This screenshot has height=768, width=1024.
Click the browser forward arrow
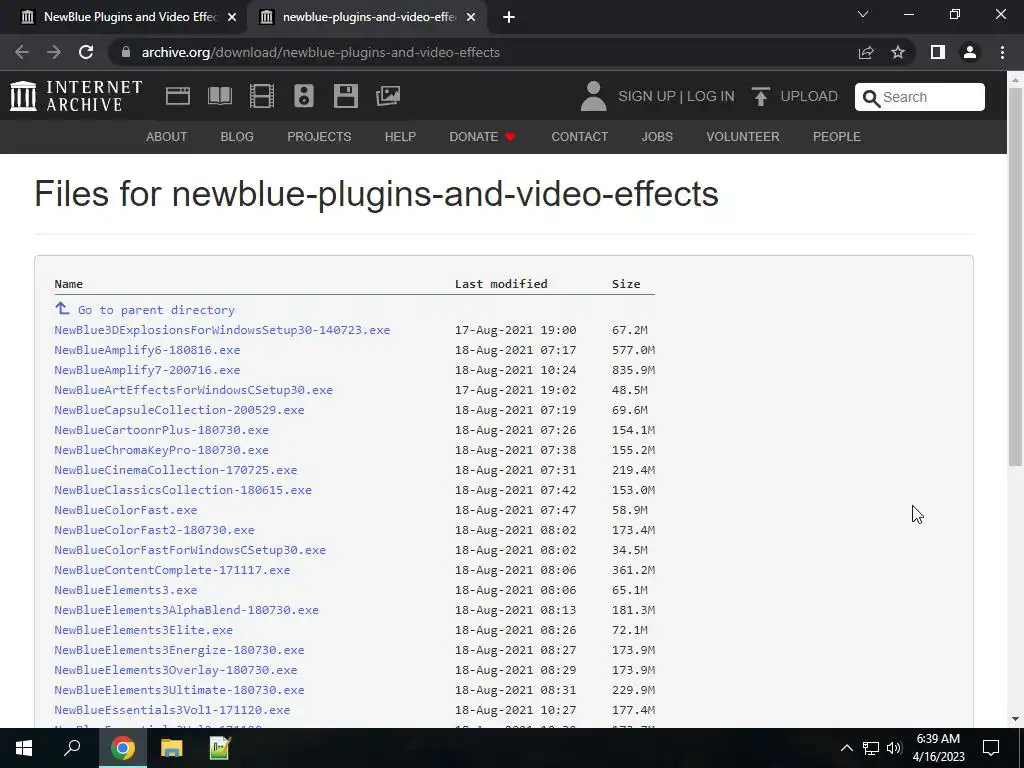[54, 52]
